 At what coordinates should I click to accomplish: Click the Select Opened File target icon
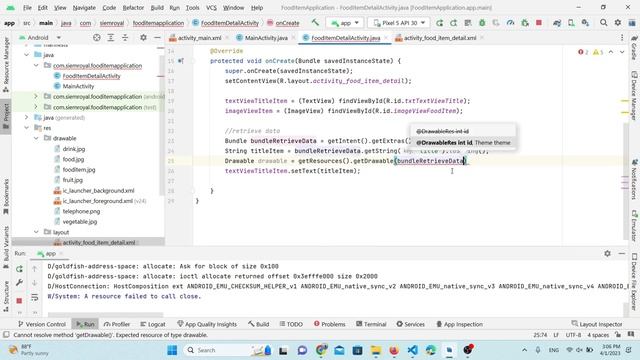tap(97, 38)
